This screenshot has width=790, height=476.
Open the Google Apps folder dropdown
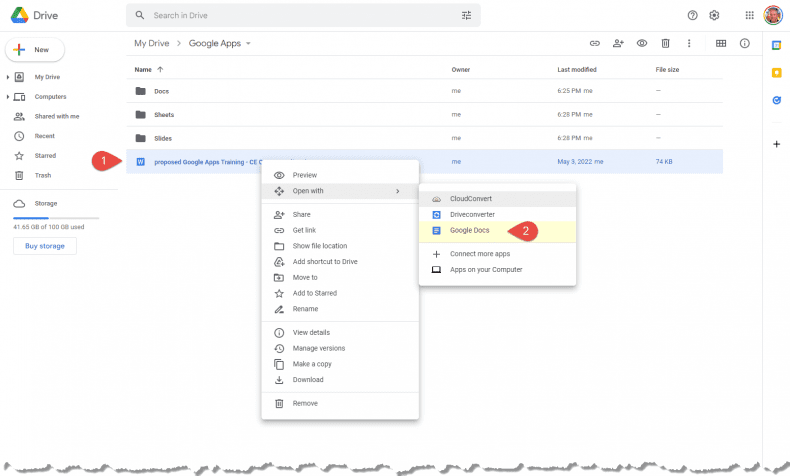(248, 44)
